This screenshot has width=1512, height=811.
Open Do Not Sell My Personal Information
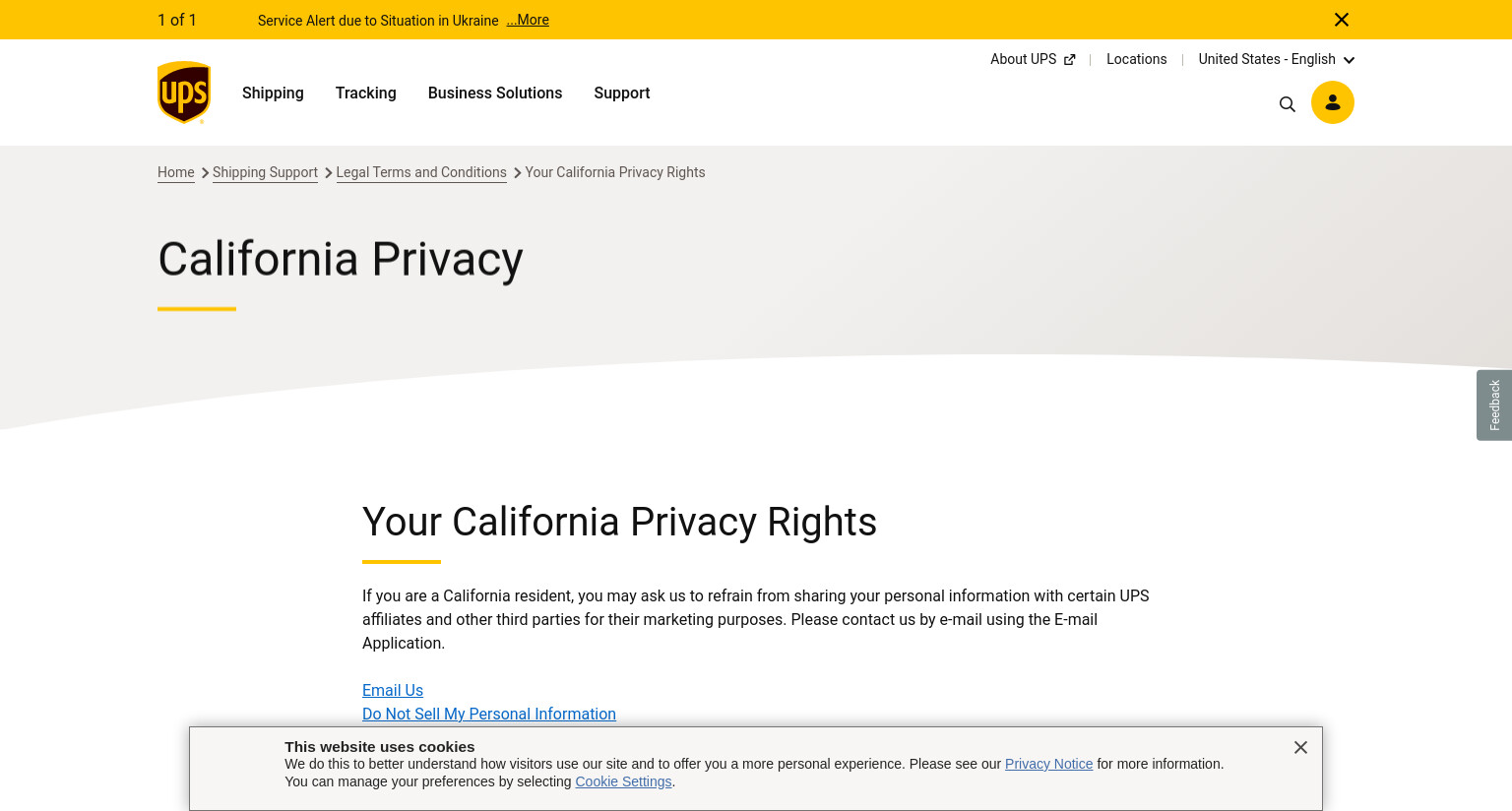[489, 714]
